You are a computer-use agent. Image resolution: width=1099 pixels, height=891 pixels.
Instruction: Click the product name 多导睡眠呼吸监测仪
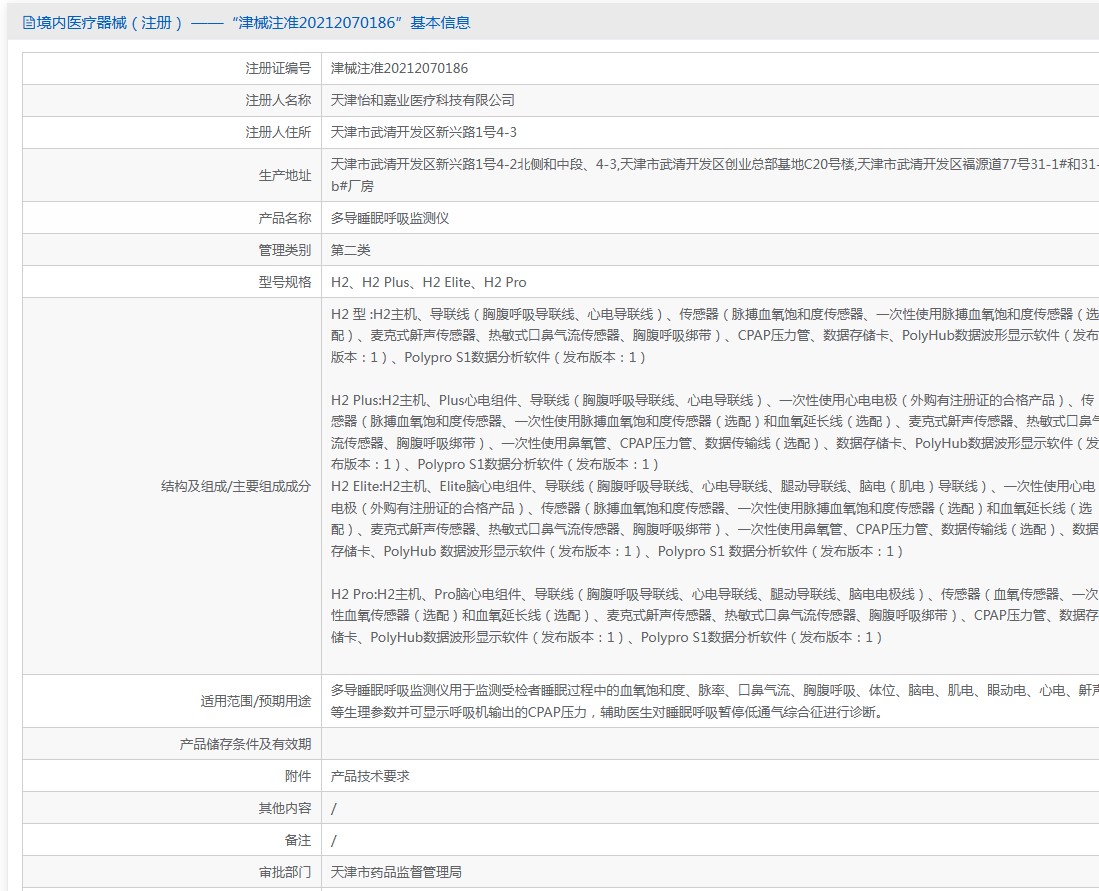(x=390, y=218)
